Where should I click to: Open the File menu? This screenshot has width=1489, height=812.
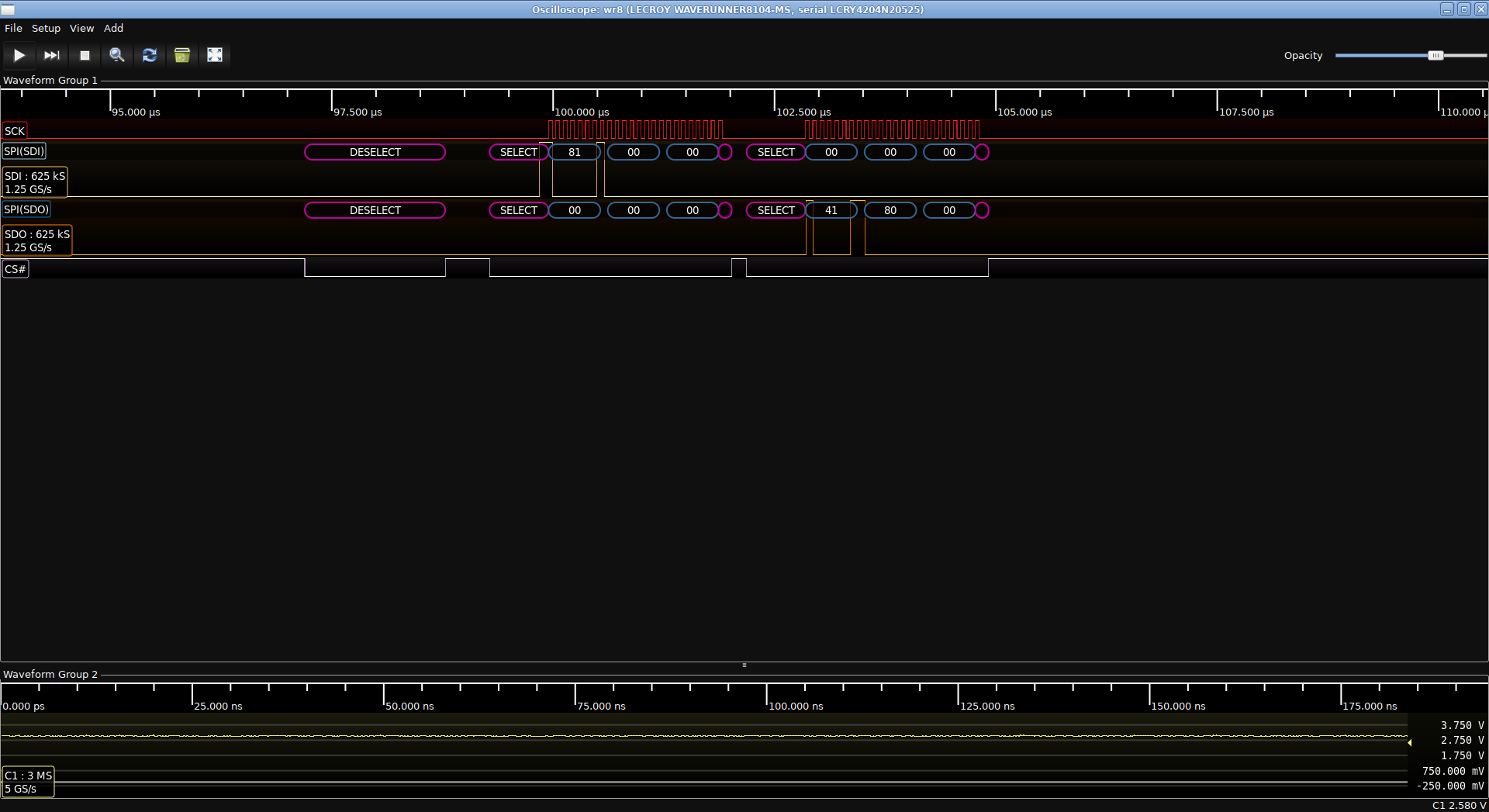click(13, 28)
